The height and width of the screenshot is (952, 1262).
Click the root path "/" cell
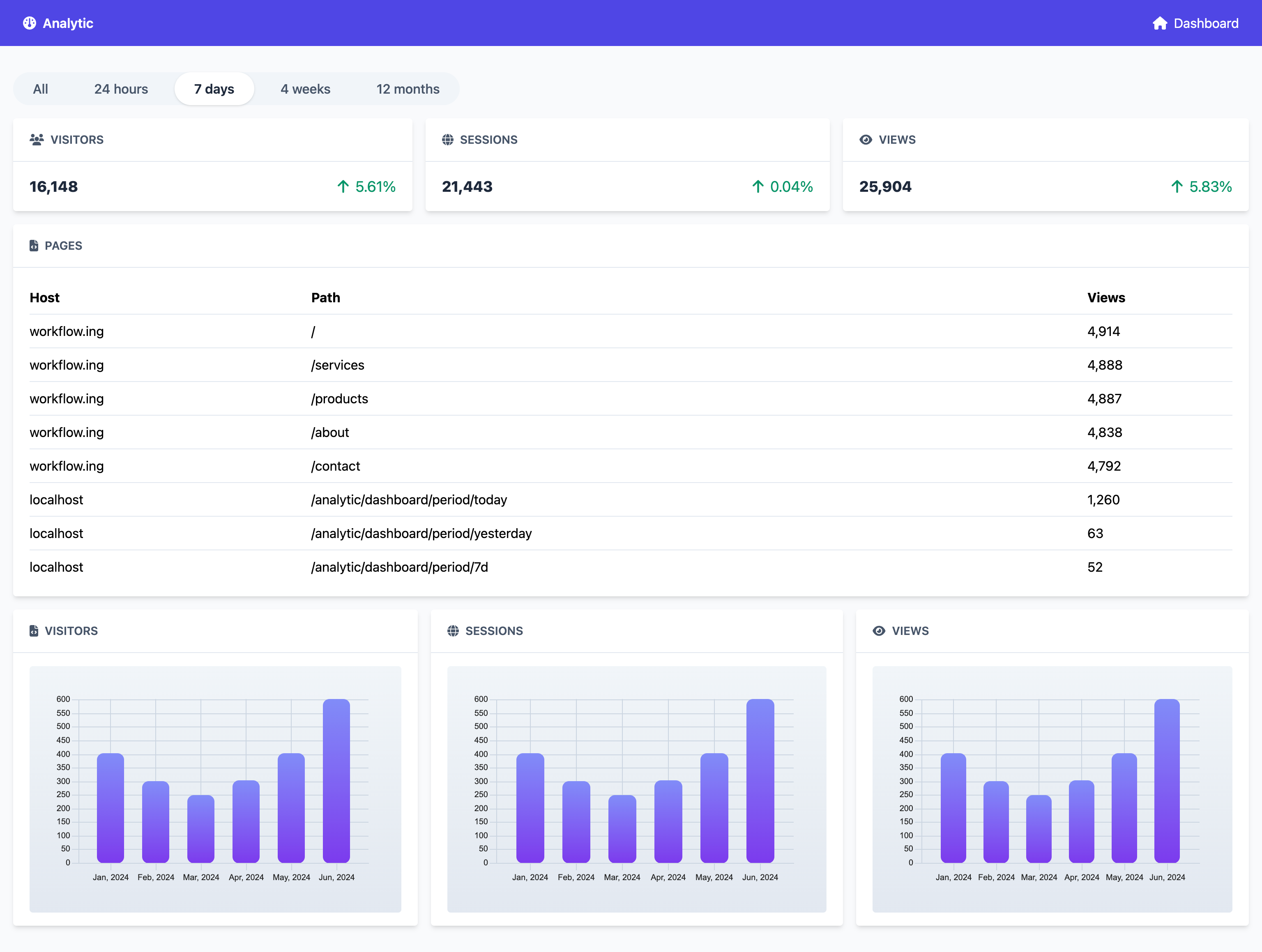pos(313,331)
